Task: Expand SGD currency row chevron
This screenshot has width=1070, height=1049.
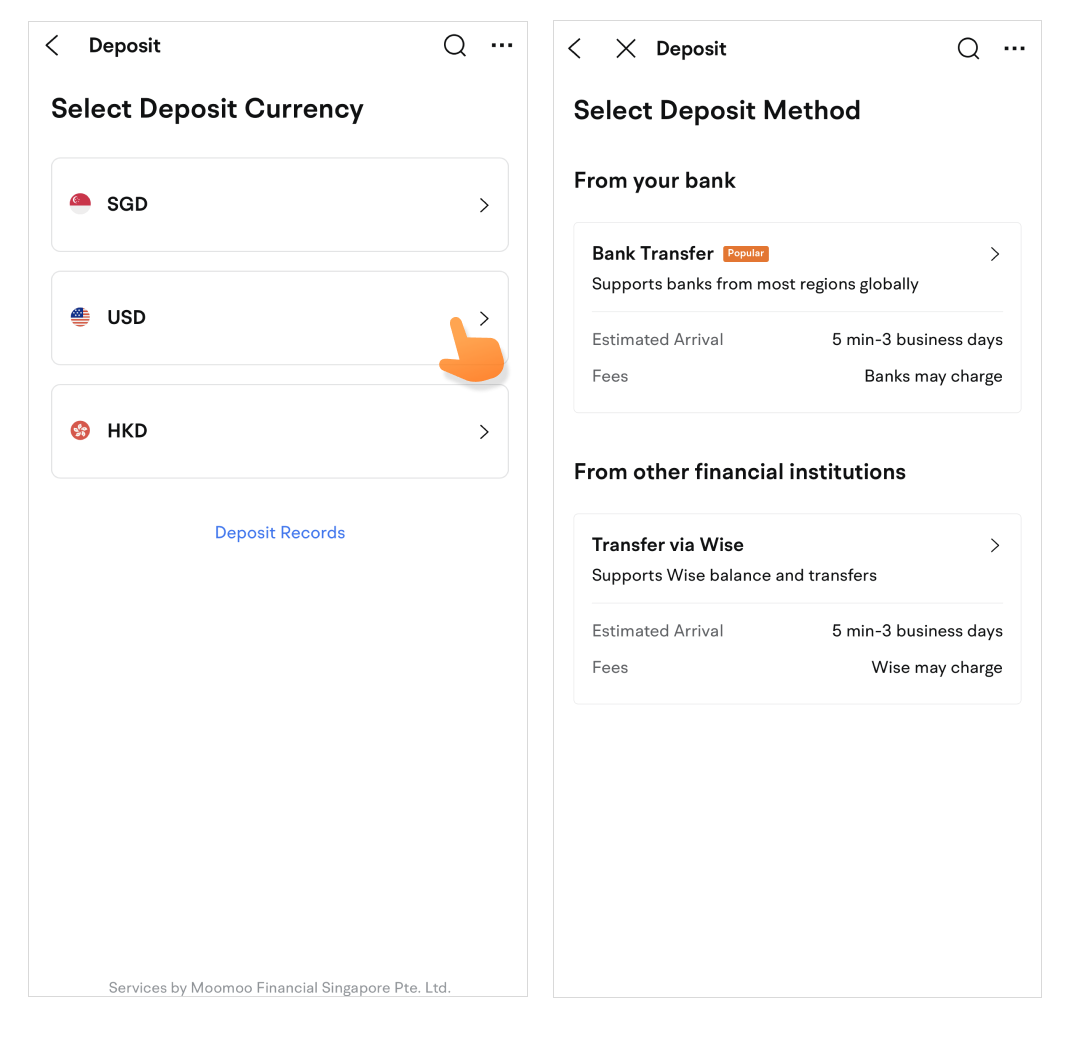Action: [484, 205]
